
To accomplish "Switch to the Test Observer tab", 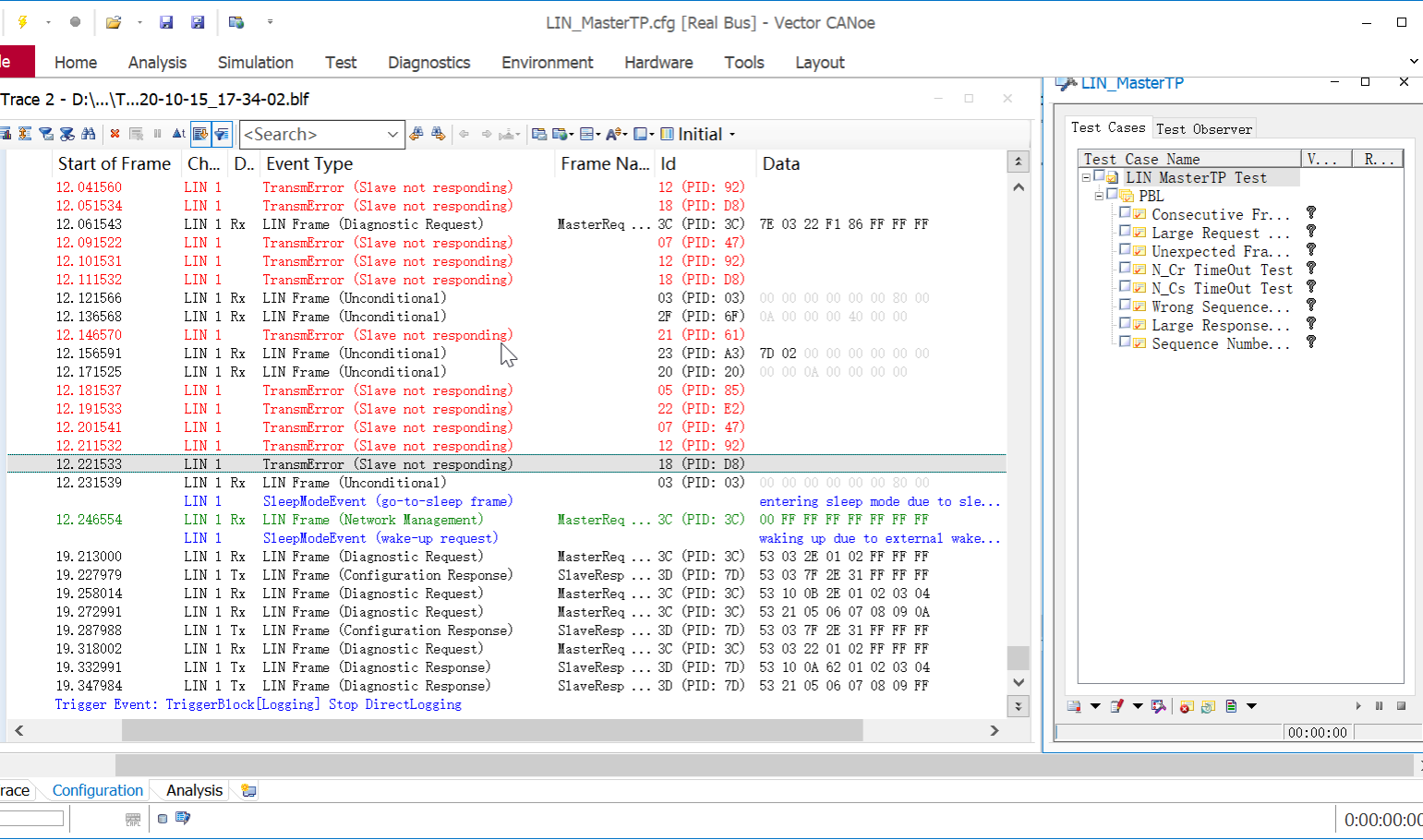I will (1204, 129).
